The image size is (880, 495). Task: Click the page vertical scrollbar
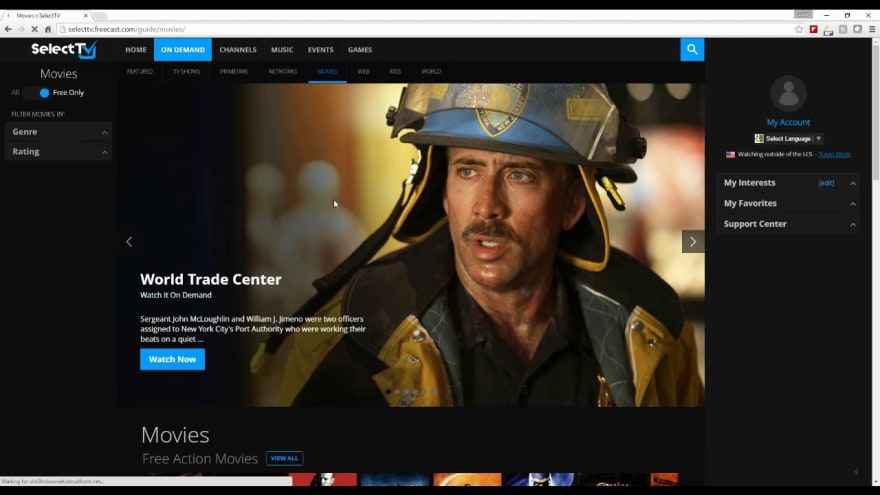click(x=876, y=262)
